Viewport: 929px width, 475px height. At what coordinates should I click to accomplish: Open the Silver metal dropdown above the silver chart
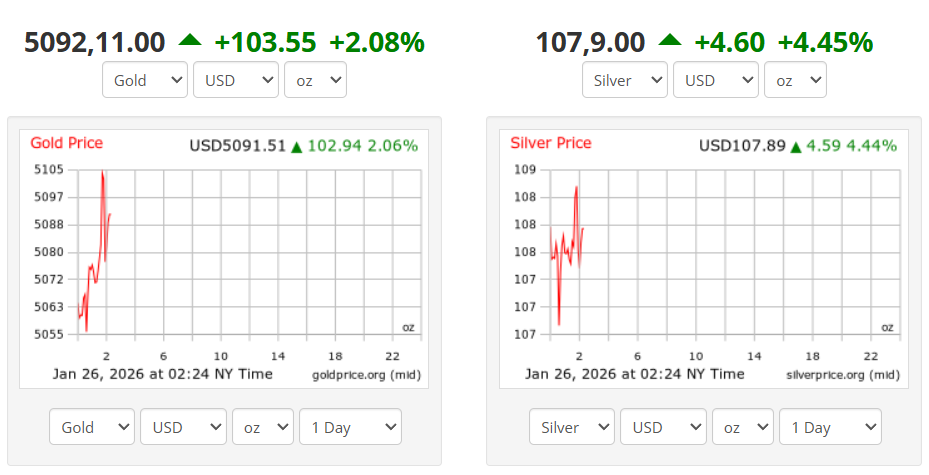(x=625, y=80)
